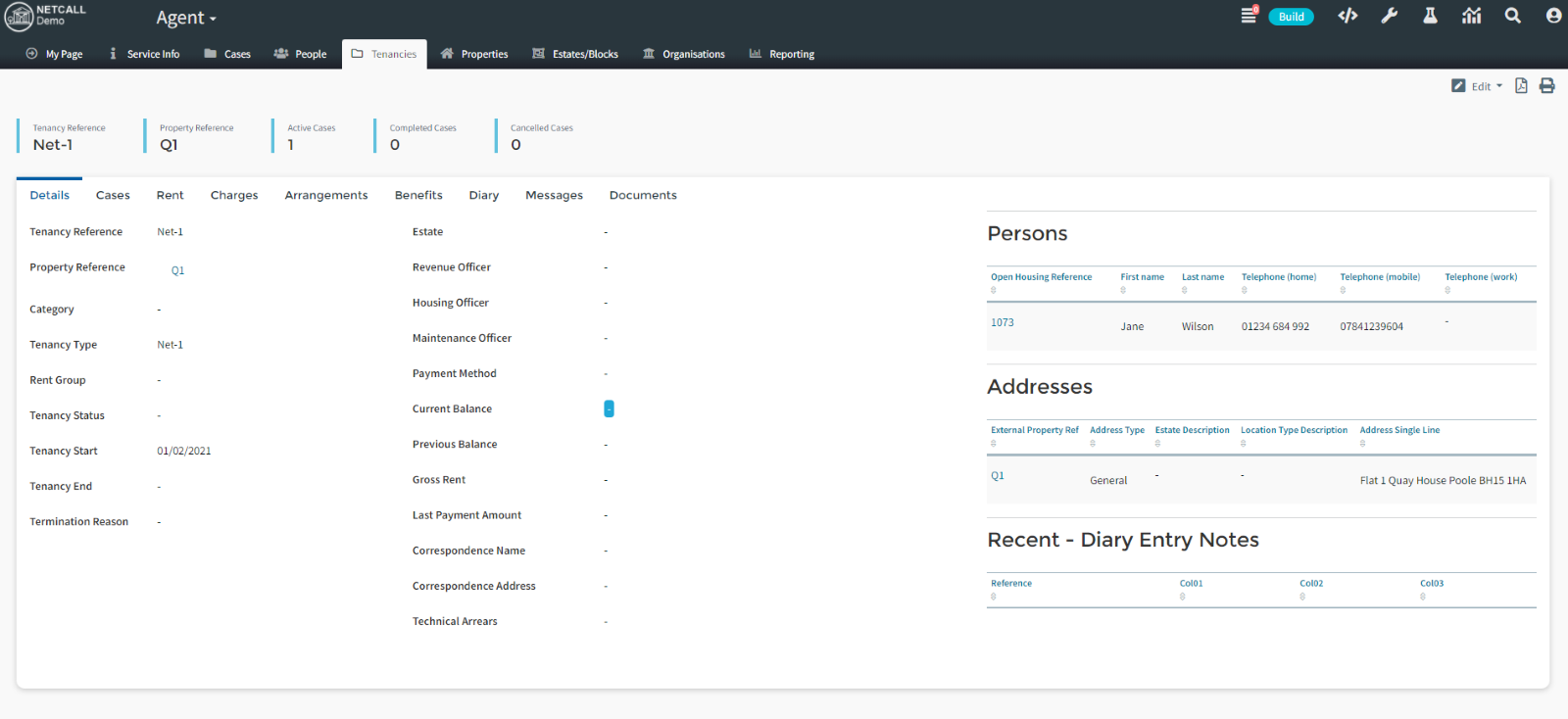Open the user profile icon
This screenshot has height=719, width=1568.
coord(1553,16)
